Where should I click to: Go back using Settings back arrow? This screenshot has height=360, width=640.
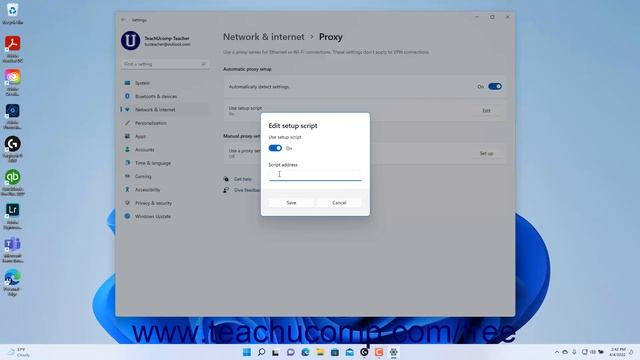123,20
